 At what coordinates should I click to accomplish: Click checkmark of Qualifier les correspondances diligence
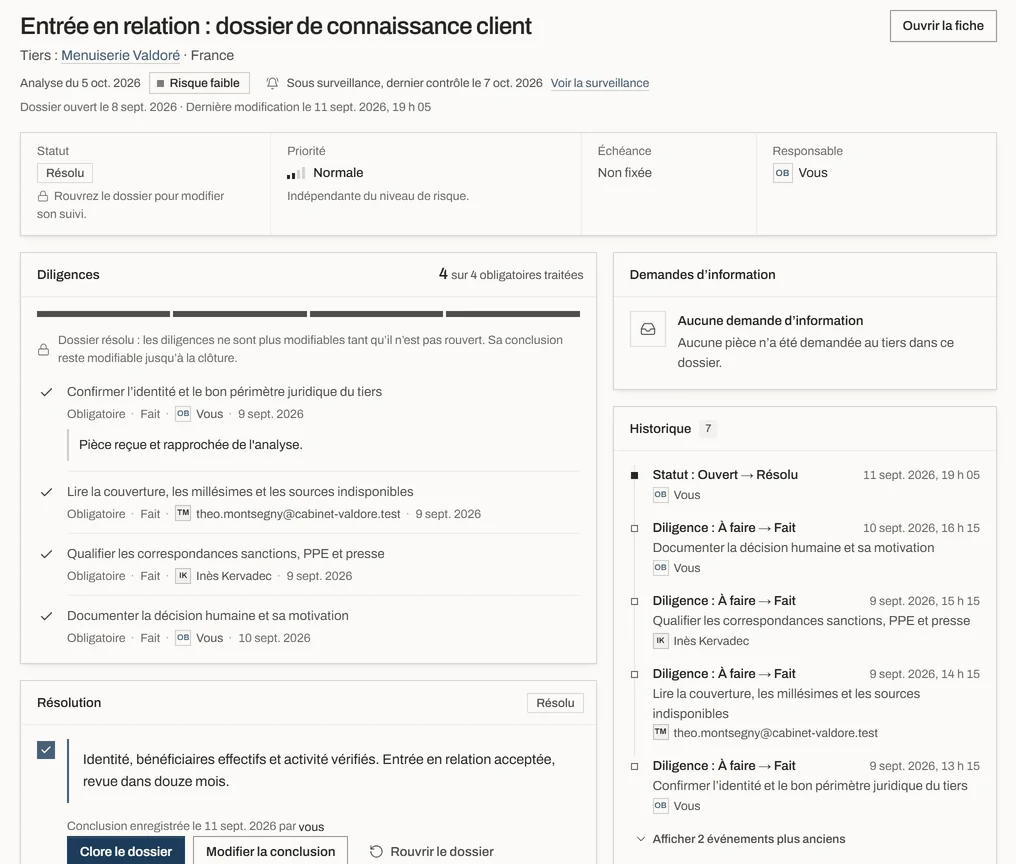coord(46,554)
